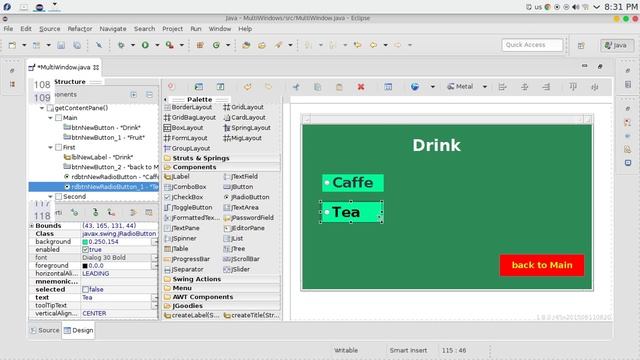Click the red Delete X icon in designer toolbar

pos(361,87)
